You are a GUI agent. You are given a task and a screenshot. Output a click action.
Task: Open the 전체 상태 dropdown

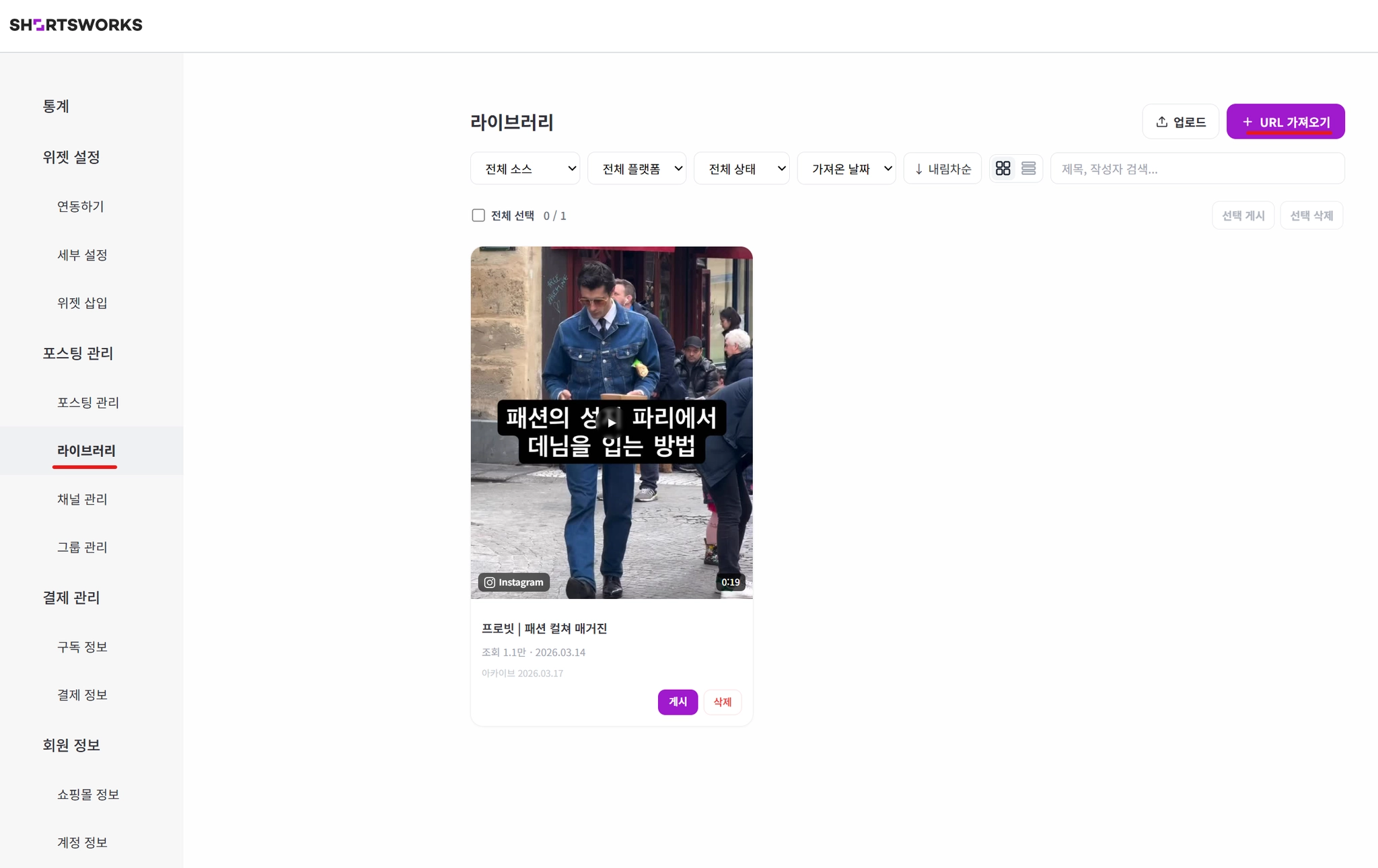(741, 169)
